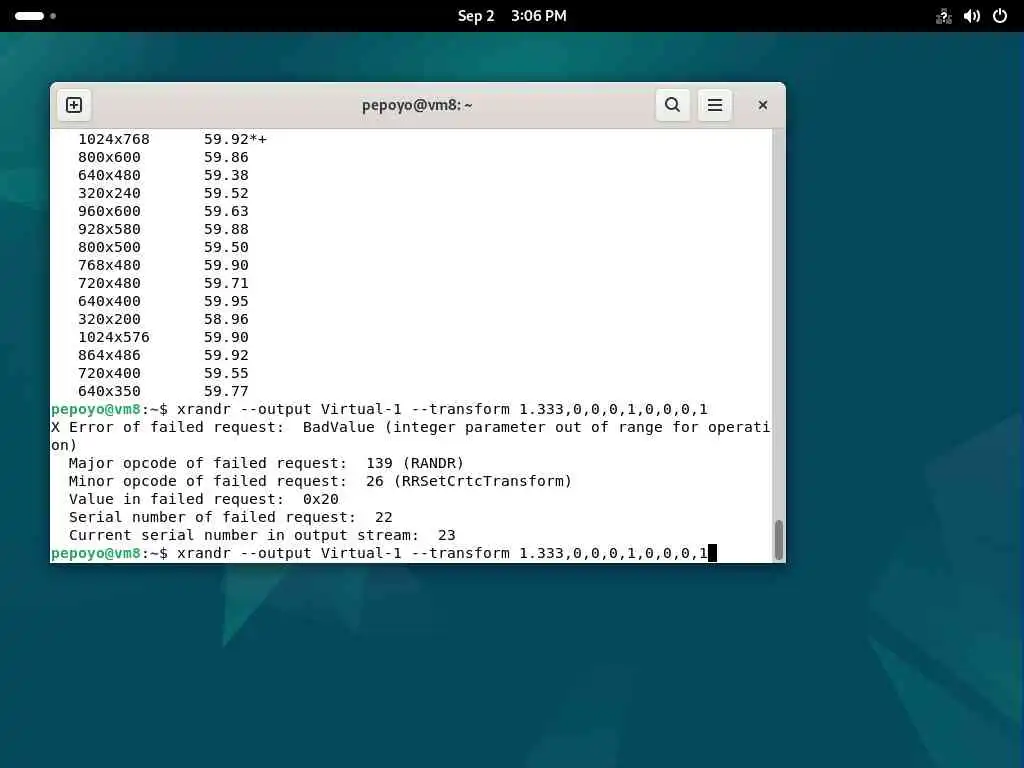Click the 58.96 refresh rate value
This screenshot has height=768, width=1024.
(226, 319)
